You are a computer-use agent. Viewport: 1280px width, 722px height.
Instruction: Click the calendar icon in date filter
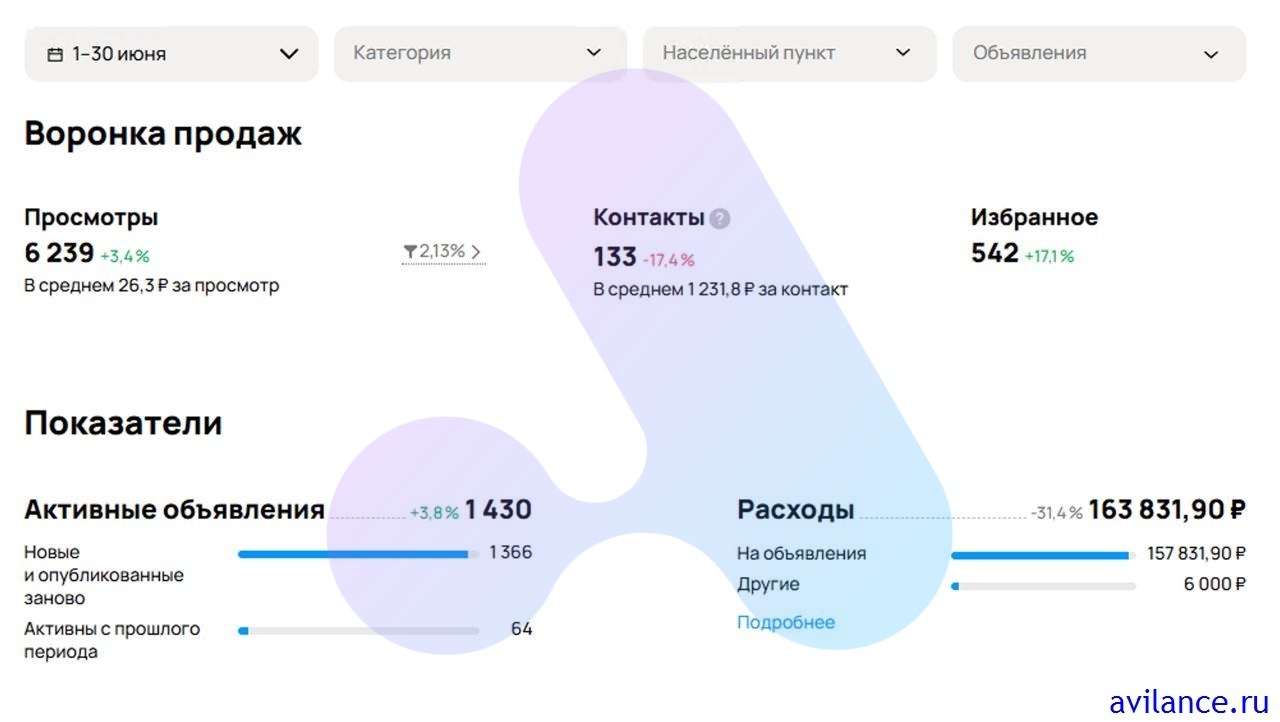point(55,54)
